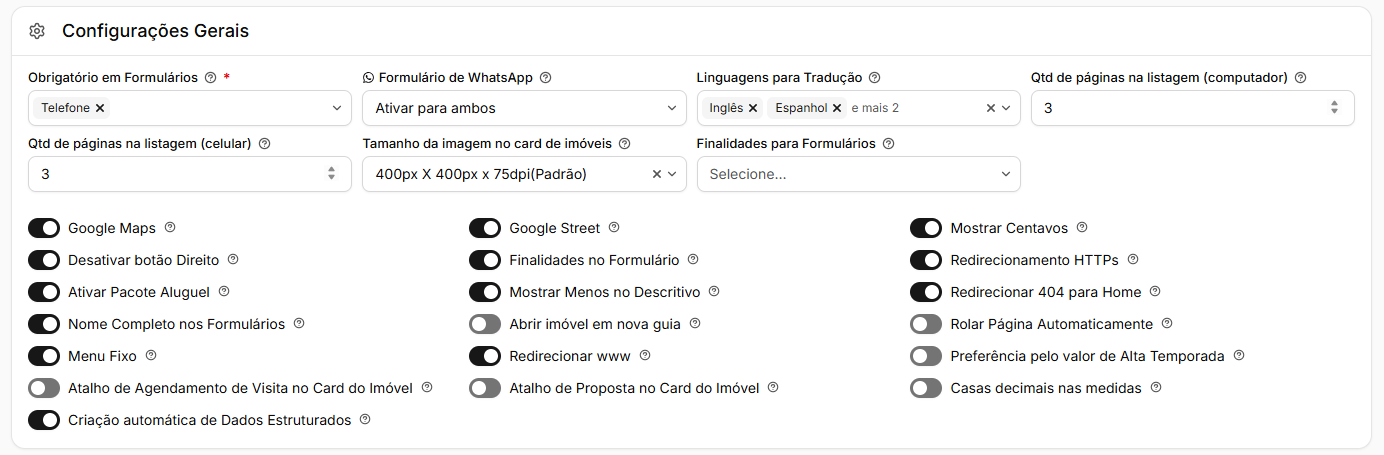Click help icon beside Redirecionar www
This screenshot has height=455, width=1384.
click(x=645, y=356)
